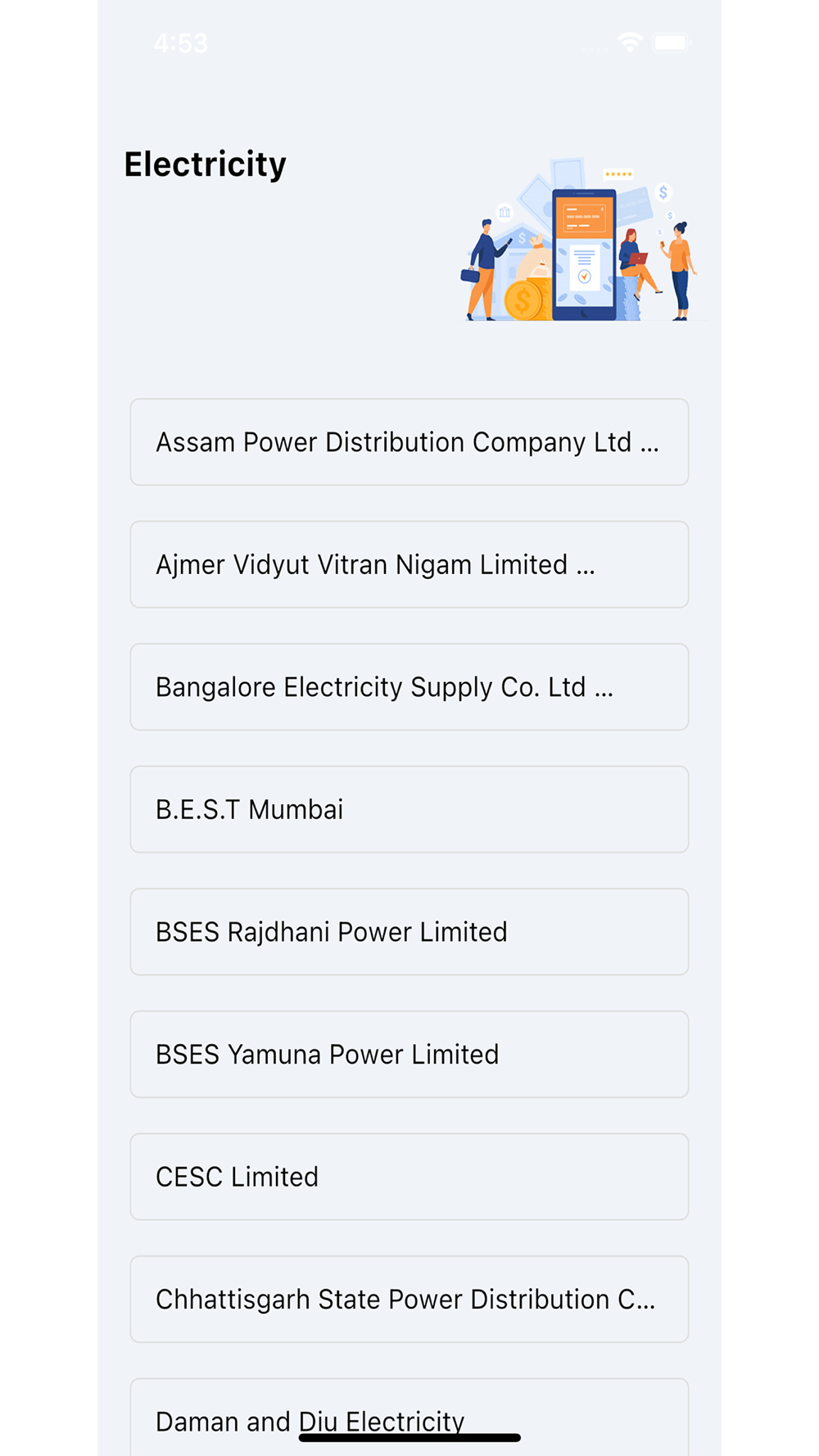This screenshot has width=819, height=1456.
Task: Choose Ajmer Vidyut Vitran Nigam Limited
Action: click(409, 564)
